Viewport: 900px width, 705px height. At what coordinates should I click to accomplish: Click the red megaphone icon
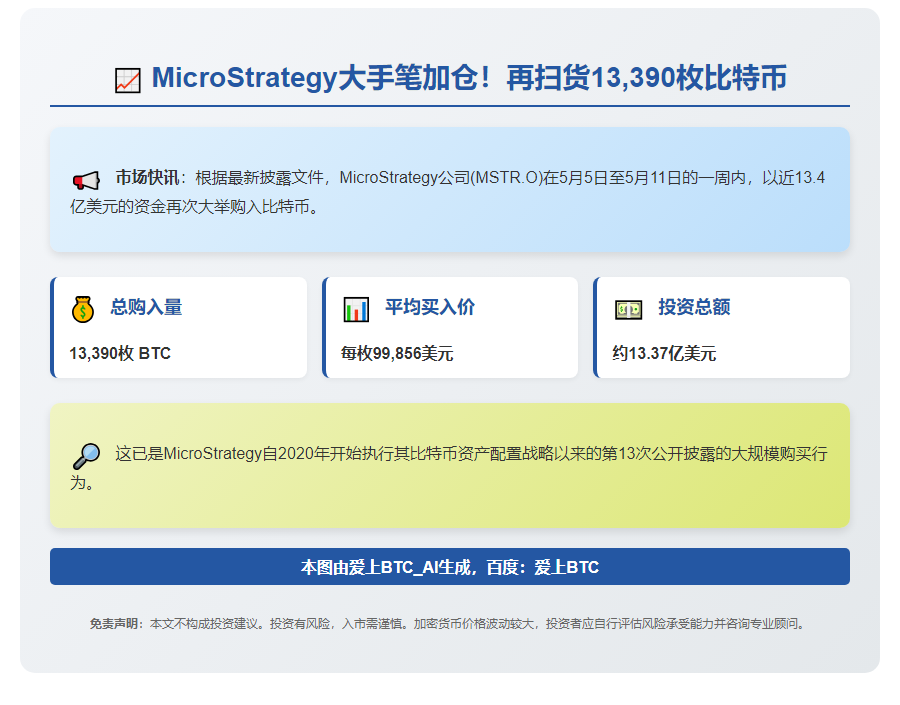pos(86,180)
